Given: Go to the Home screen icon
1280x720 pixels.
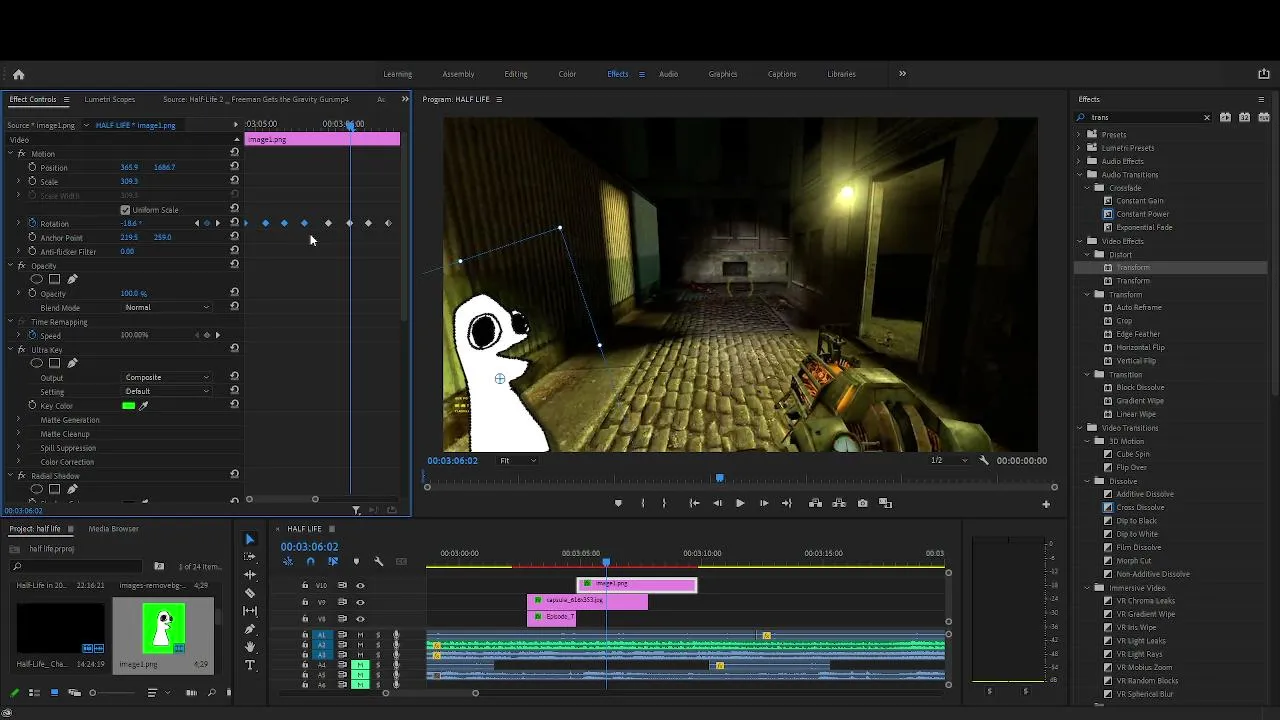Looking at the screenshot, I should (18, 74).
